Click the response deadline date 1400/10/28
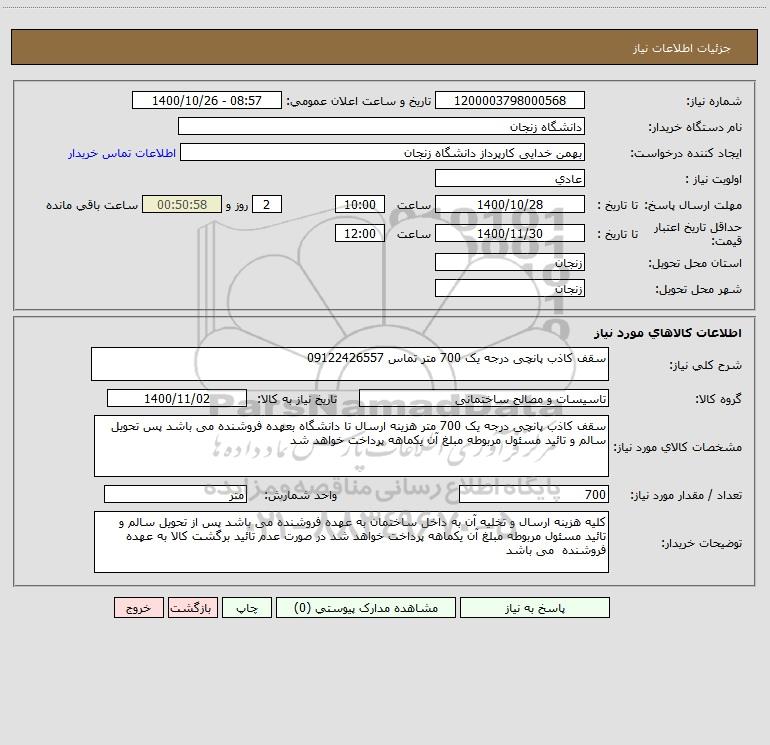This screenshot has width=770, height=745. pos(510,204)
